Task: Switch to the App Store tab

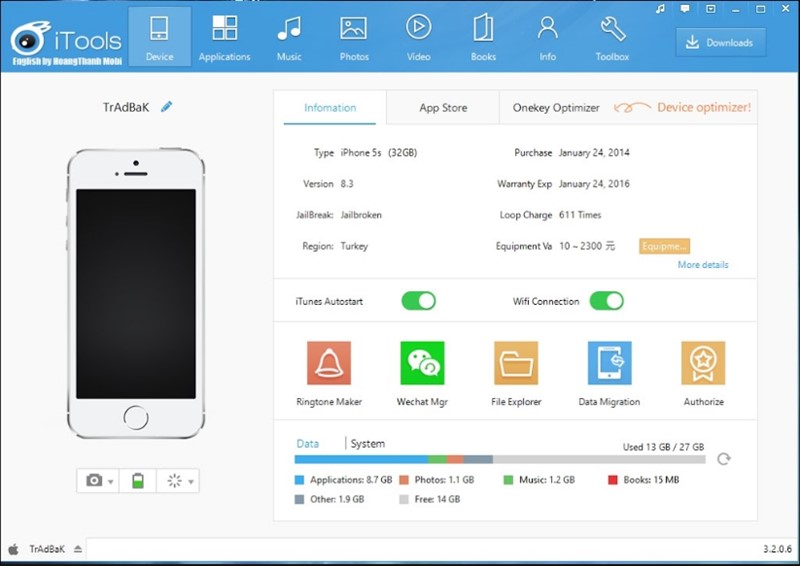Action: tap(443, 108)
